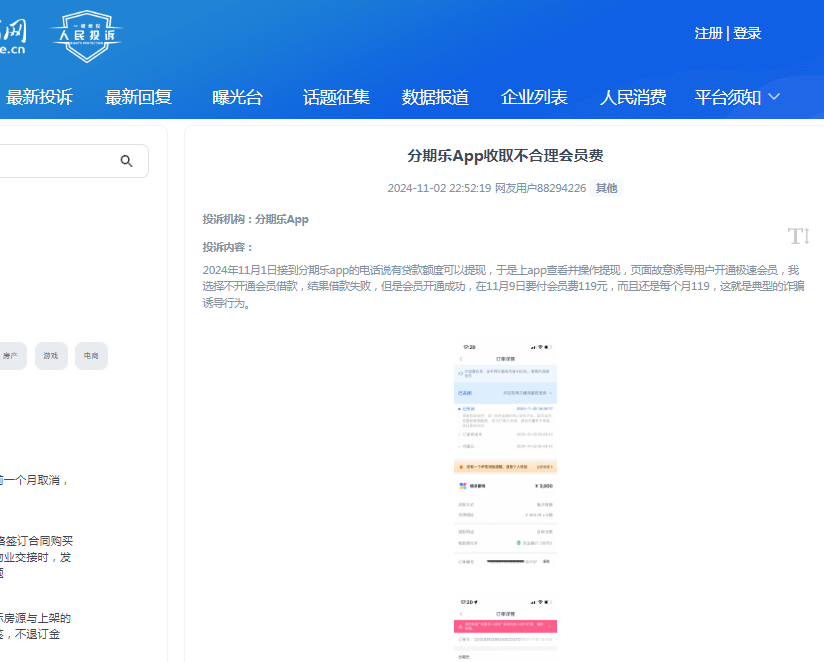The width and height of the screenshot is (824, 662).
Task: Open the first order detail screenshot
Action: click(505, 454)
